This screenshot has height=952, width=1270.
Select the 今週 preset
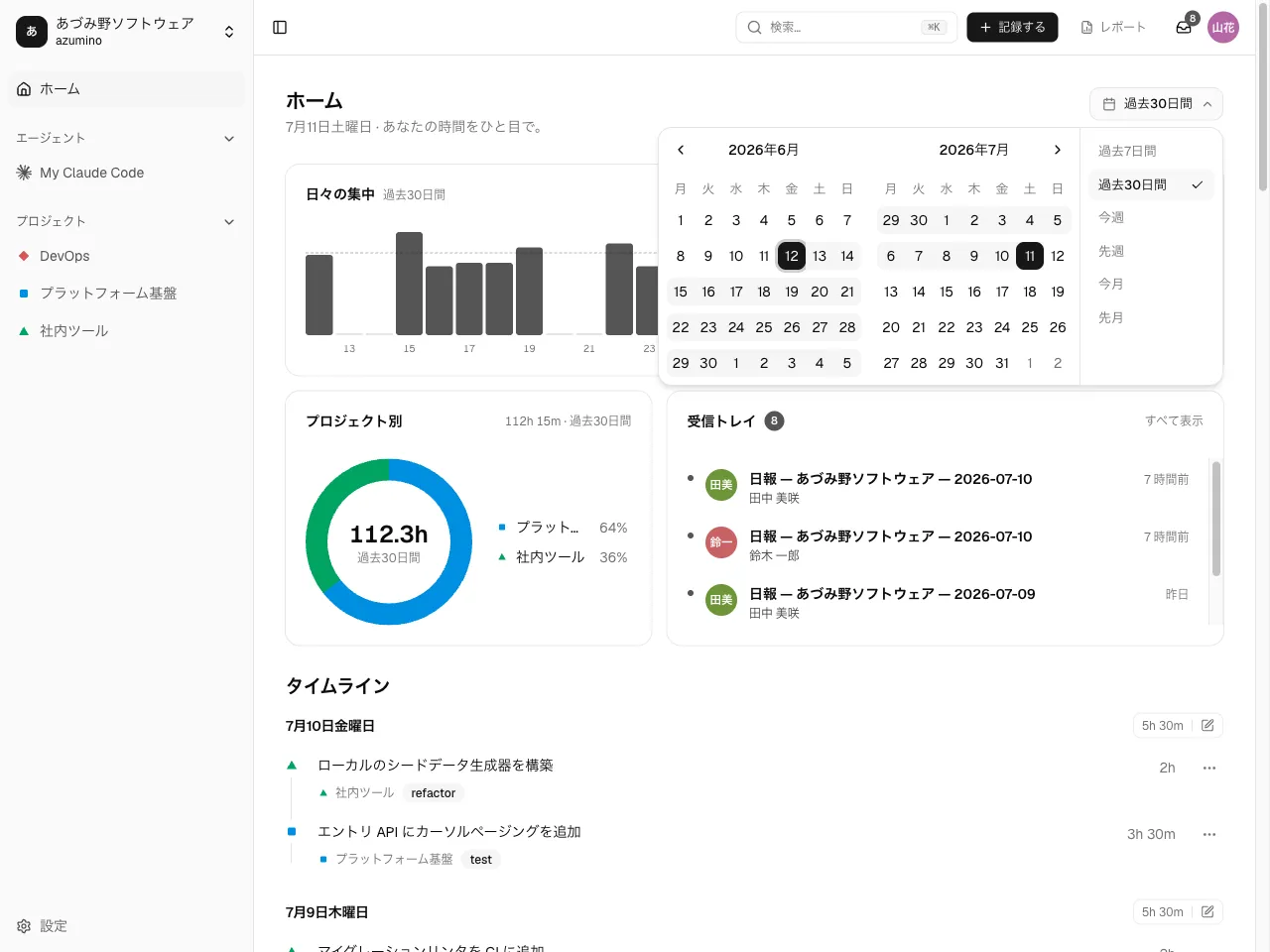click(1151, 217)
